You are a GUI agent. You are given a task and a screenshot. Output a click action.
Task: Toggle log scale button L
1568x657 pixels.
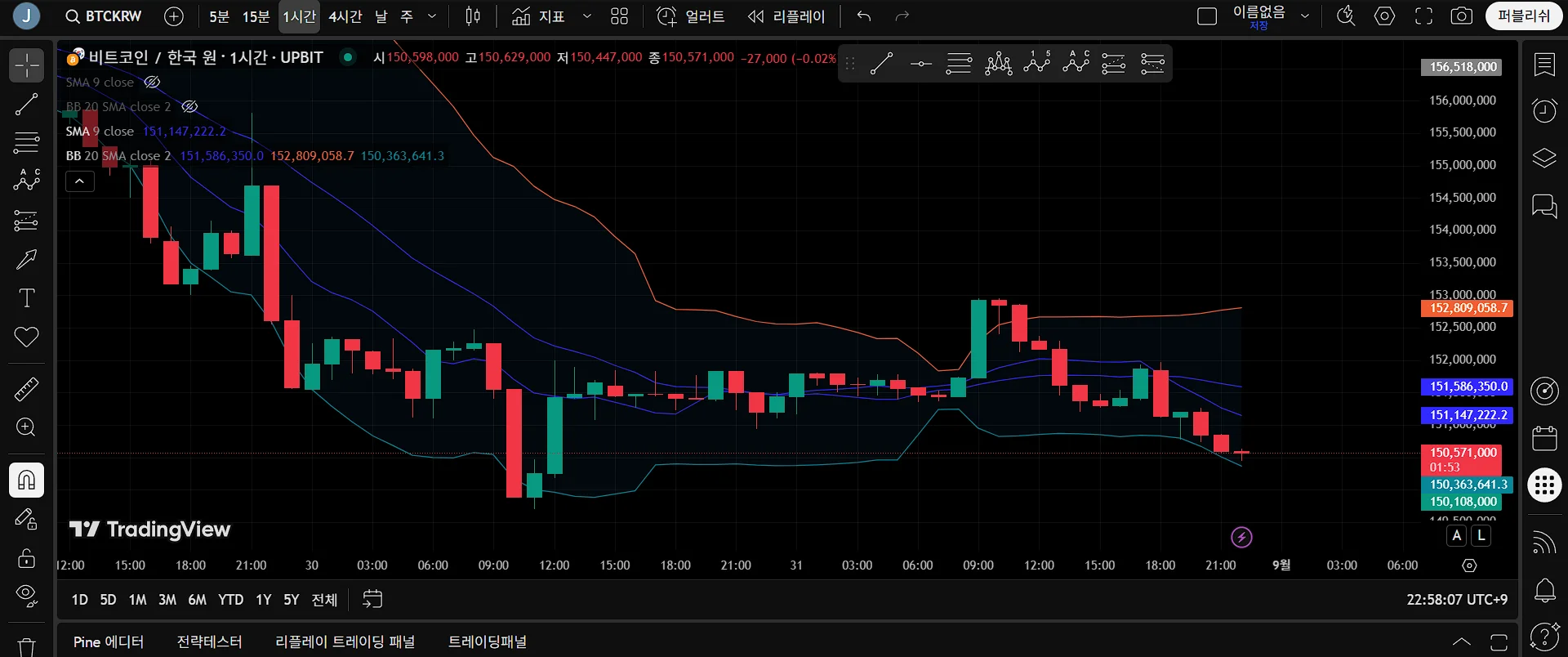click(x=1481, y=536)
